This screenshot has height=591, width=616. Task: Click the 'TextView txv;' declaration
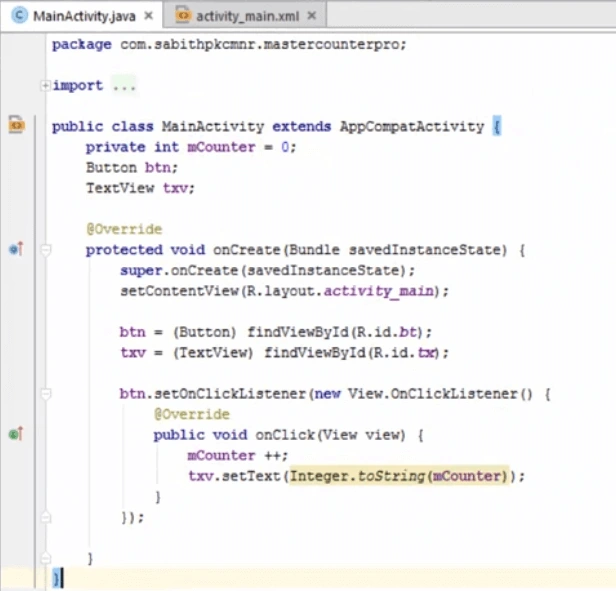coord(140,188)
